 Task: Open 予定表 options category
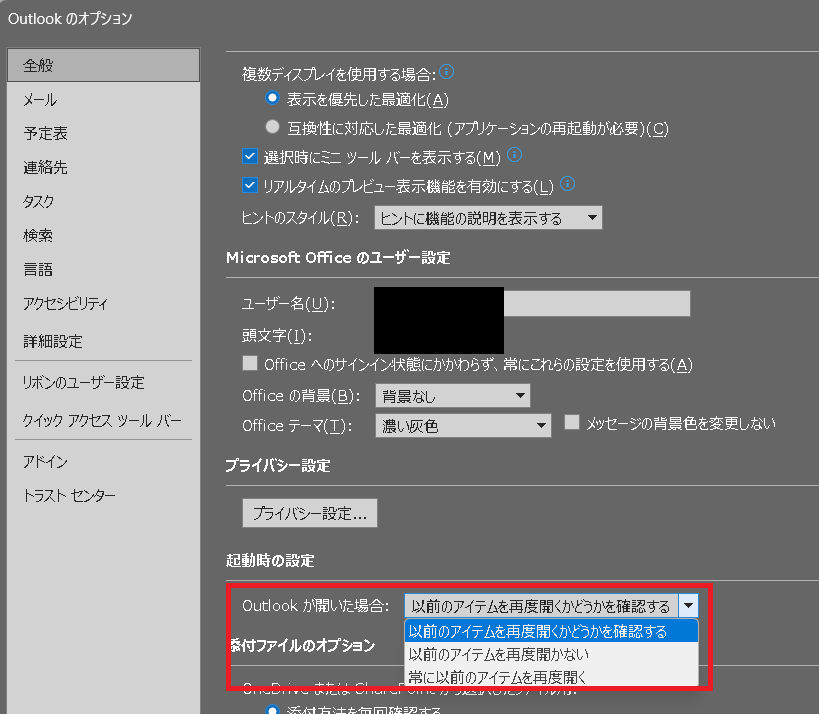click(103, 133)
